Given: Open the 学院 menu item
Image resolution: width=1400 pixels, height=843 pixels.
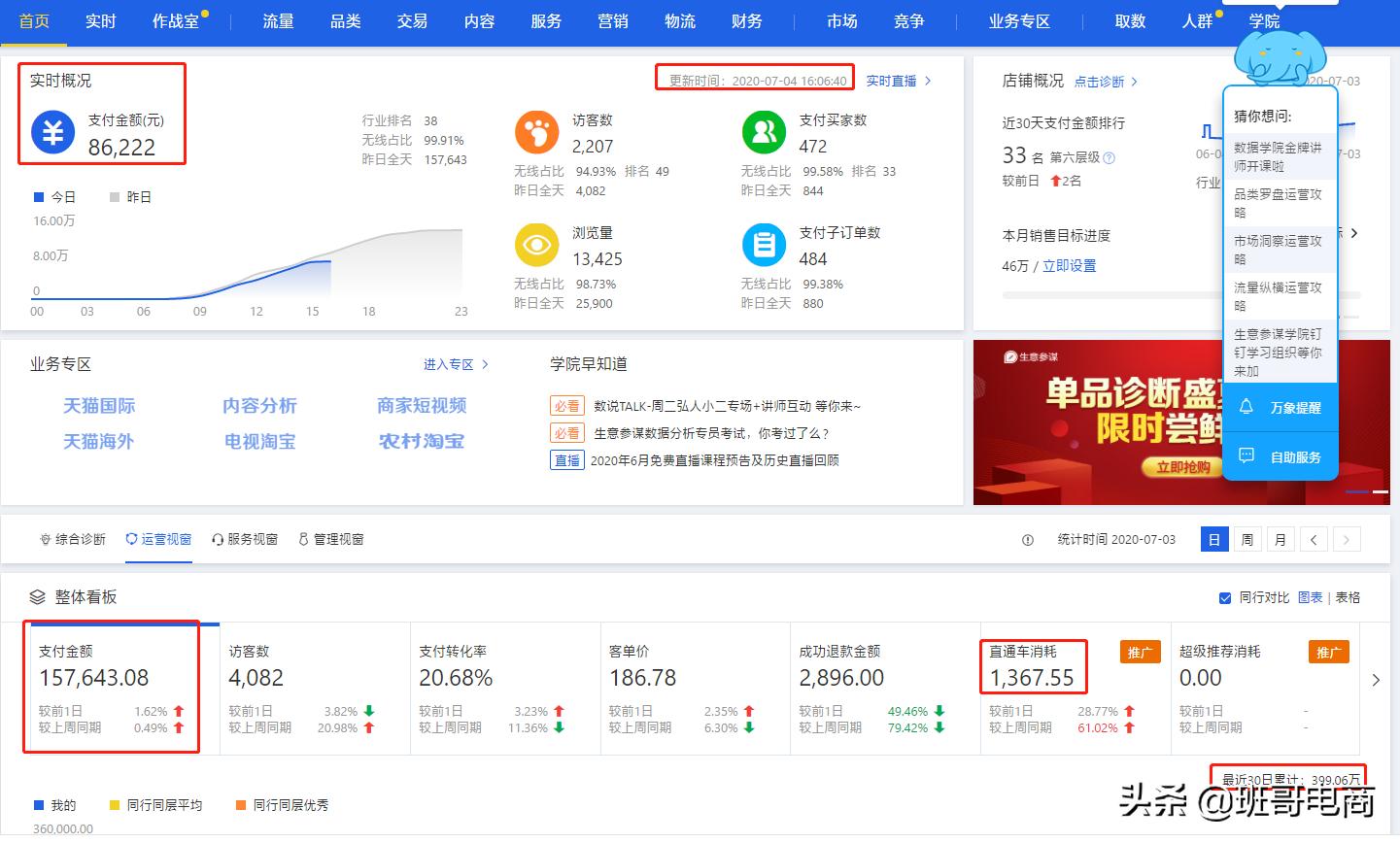Looking at the screenshot, I should click(x=1265, y=21).
